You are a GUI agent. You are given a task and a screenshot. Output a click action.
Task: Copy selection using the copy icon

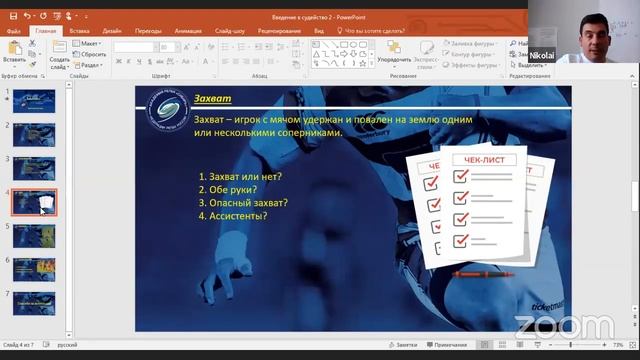32,54
